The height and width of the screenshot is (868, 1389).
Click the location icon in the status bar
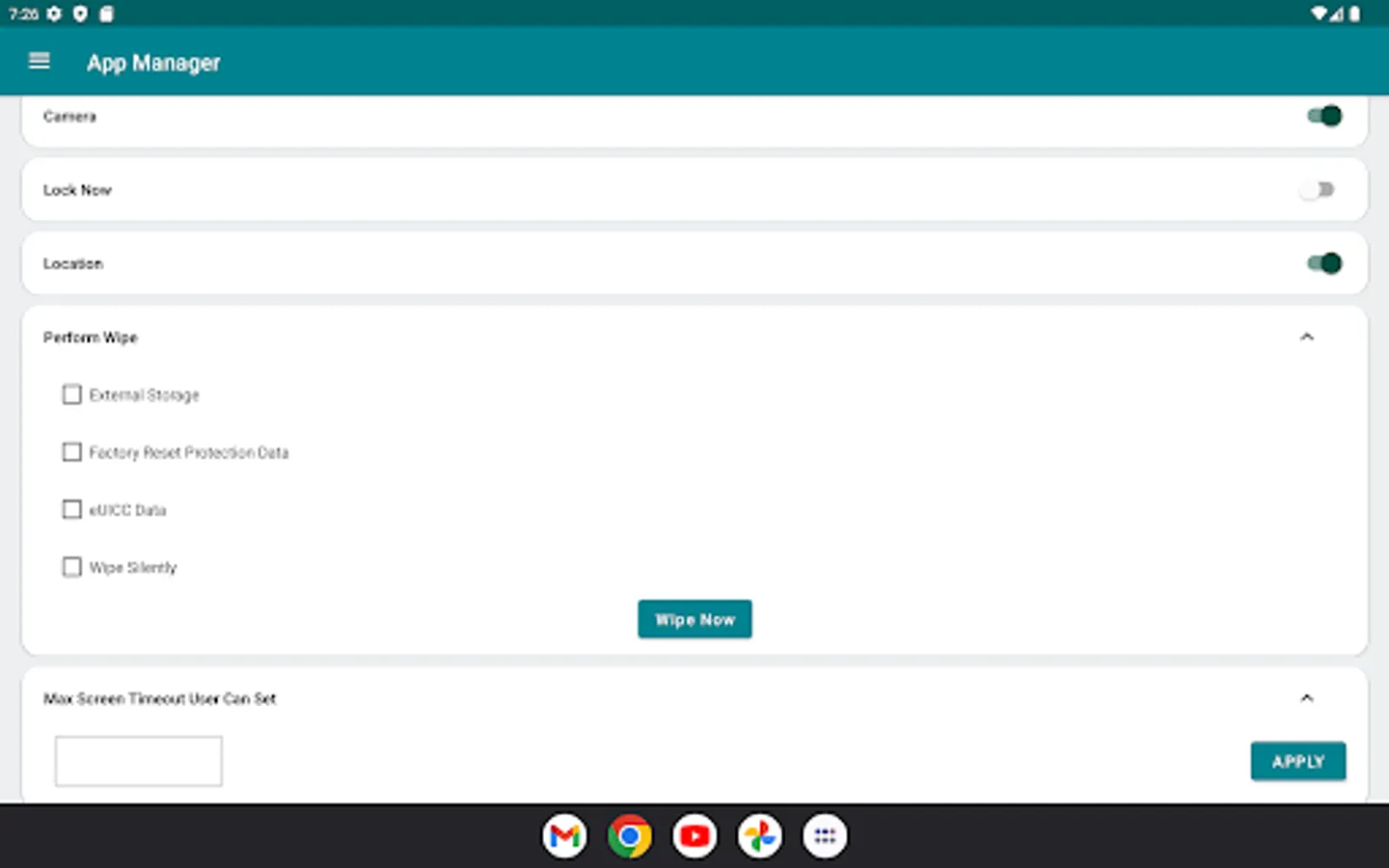click(x=80, y=14)
